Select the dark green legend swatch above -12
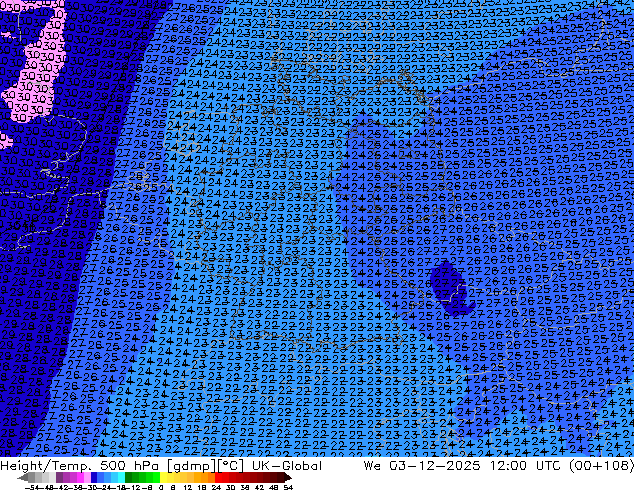Screen dimensions: 634x490 pos(129,478)
